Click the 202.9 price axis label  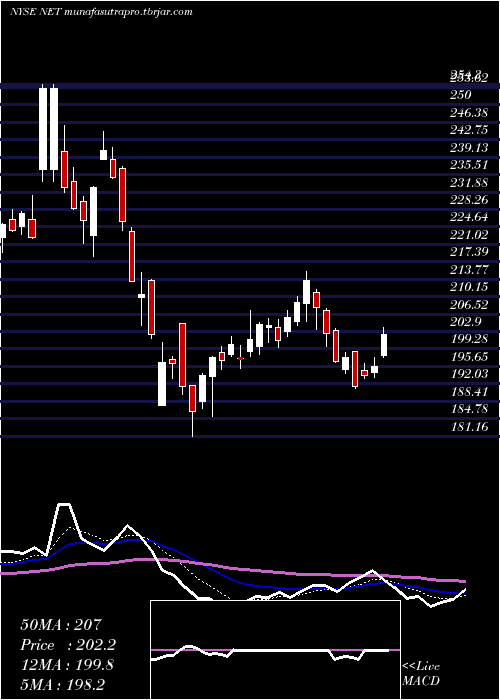(465, 322)
